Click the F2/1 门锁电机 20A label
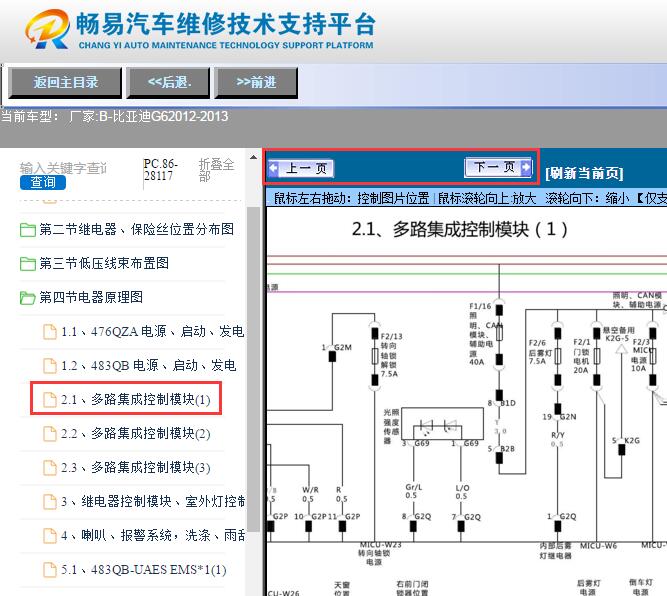The image size is (667, 596). pos(581,356)
